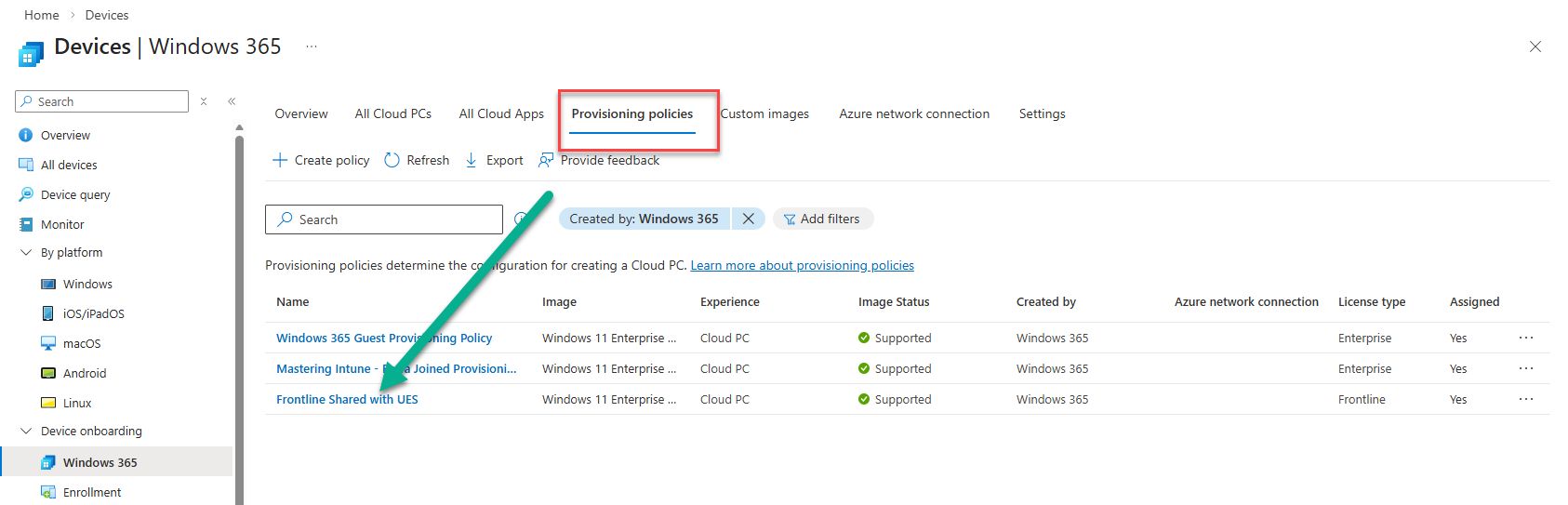
Task: Open Device query in sidebar
Action: coord(75,194)
